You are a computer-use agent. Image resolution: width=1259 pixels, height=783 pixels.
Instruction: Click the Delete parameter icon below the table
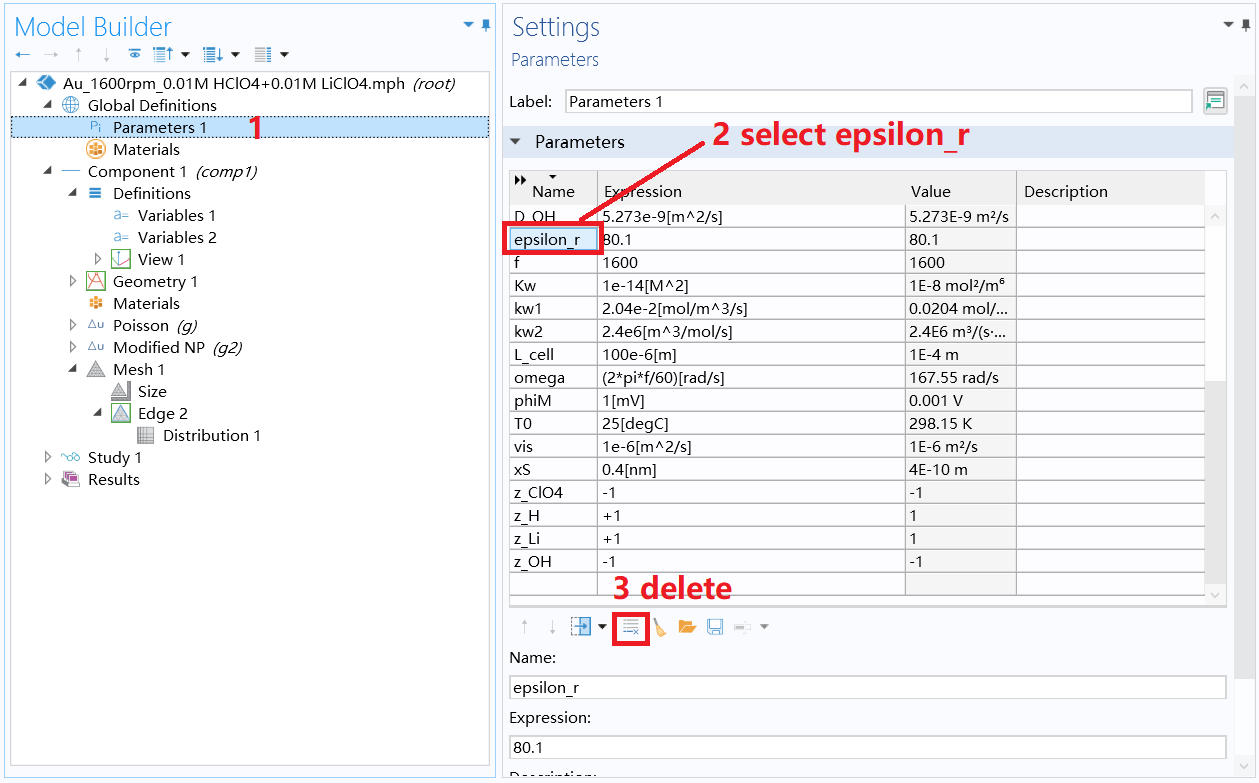click(630, 627)
